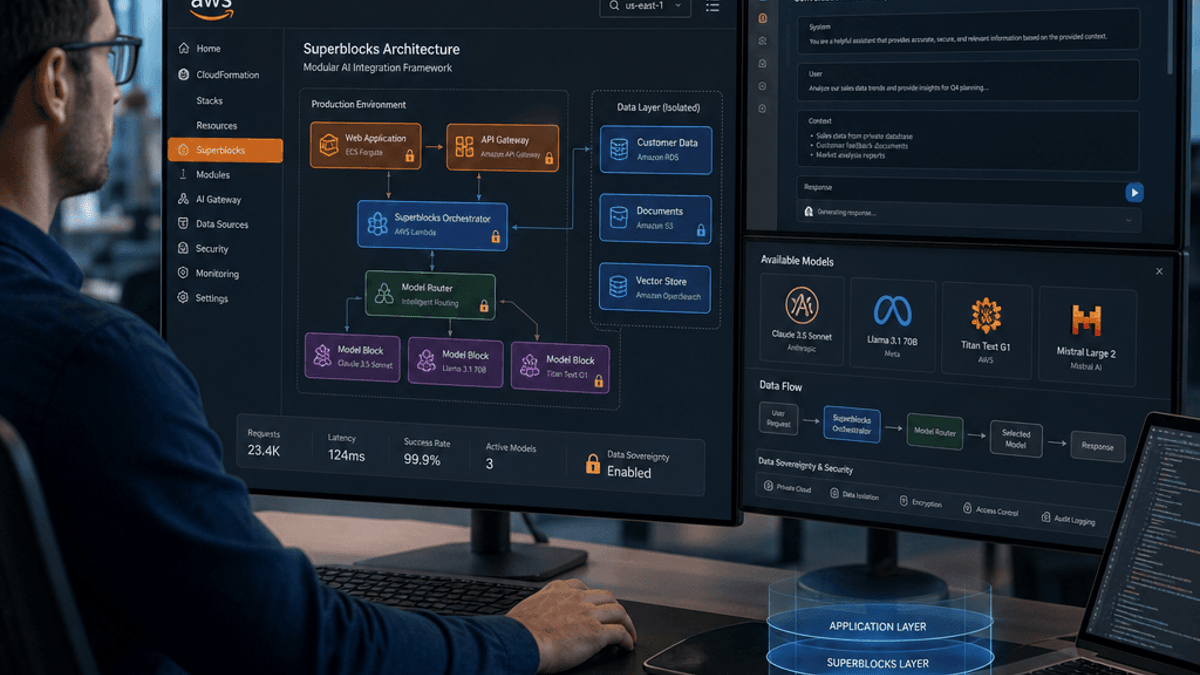
Task: Click the blue play button beside Response
Action: [x=1134, y=192]
